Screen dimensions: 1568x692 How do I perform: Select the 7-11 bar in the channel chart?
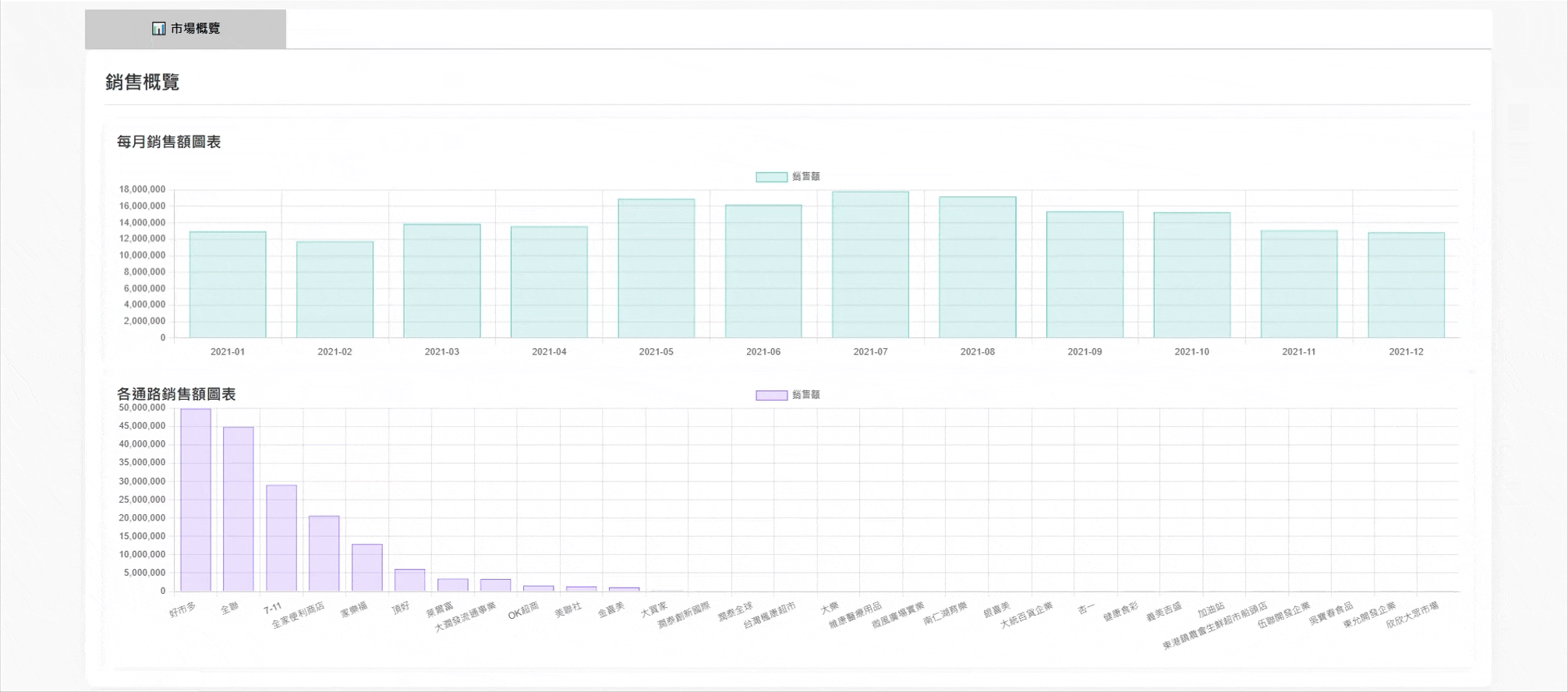tap(281, 538)
